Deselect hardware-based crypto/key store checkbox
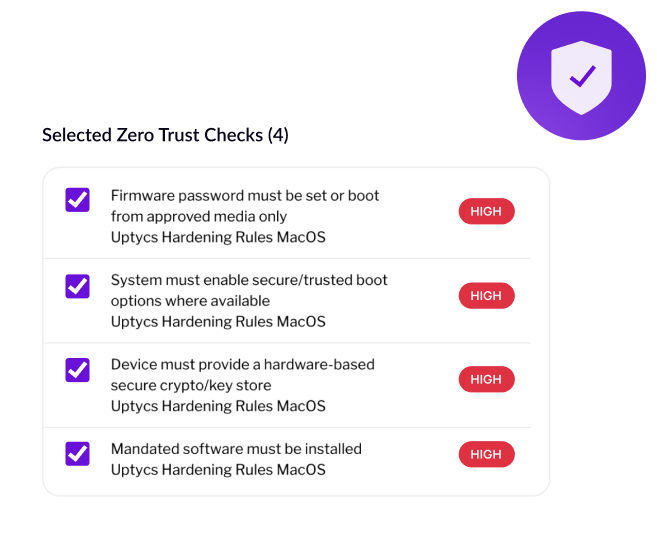The image size is (657, 546). [x=78, y=370]
